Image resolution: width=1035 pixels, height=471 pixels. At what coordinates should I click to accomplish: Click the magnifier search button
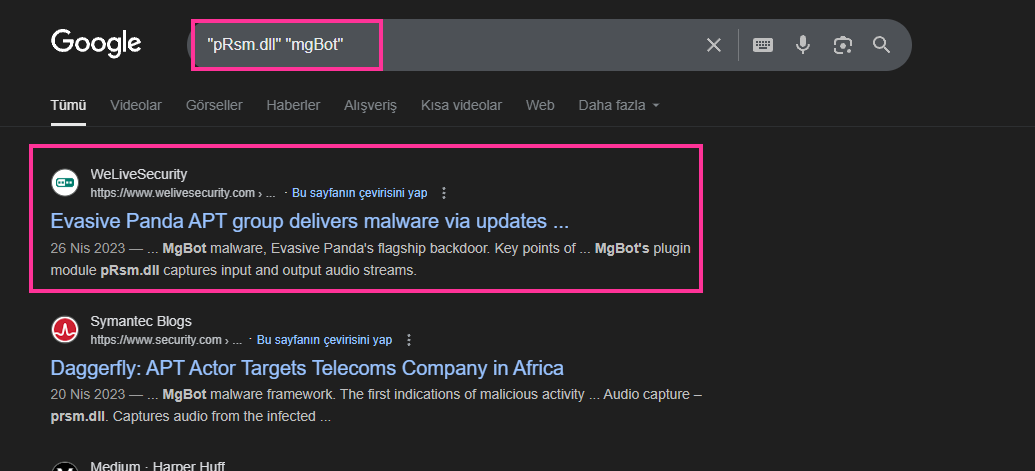(x=882, y=45)
